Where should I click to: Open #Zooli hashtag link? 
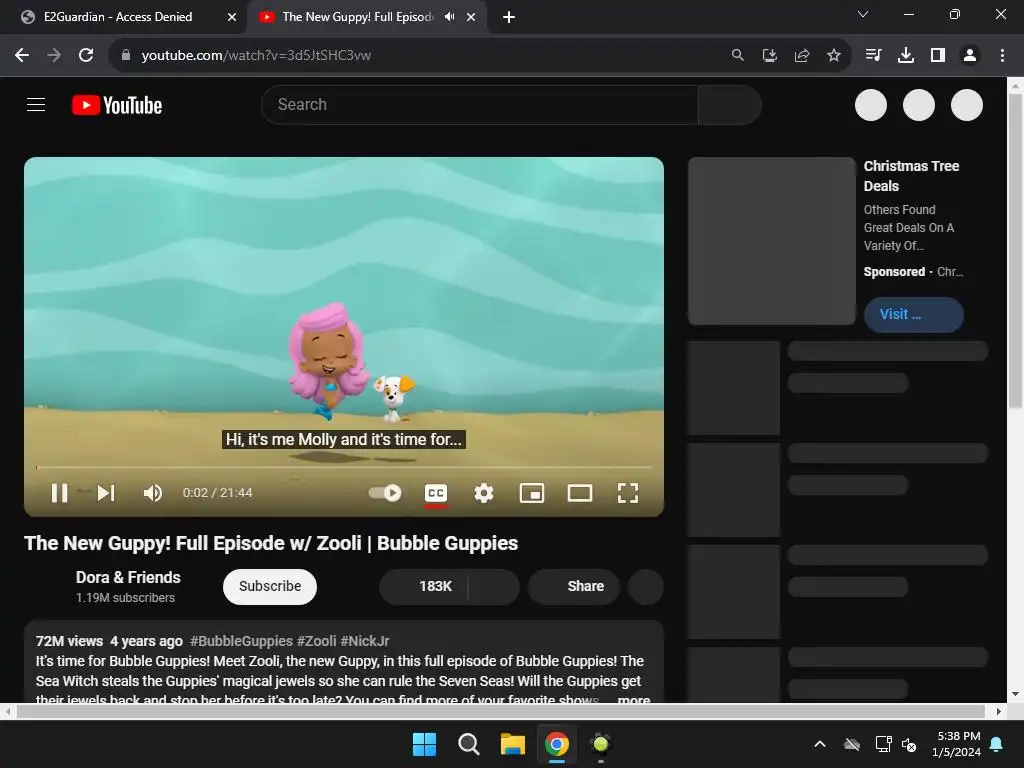tap(317, 641)
